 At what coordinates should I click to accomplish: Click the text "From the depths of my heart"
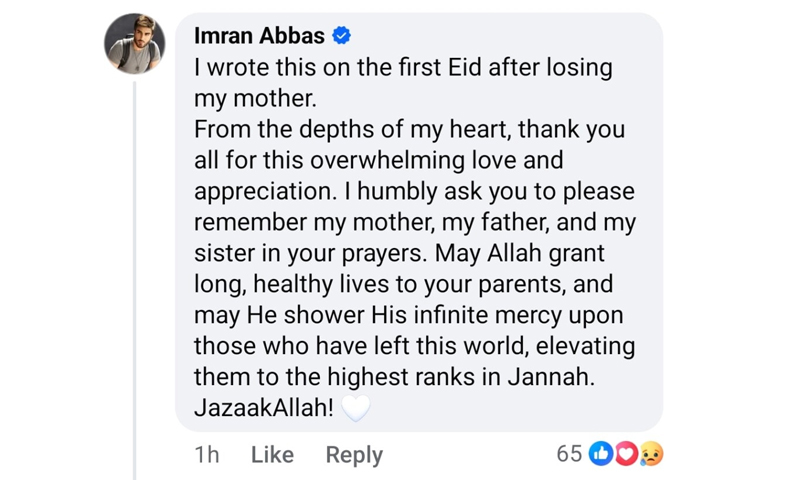tap(340, 130)
